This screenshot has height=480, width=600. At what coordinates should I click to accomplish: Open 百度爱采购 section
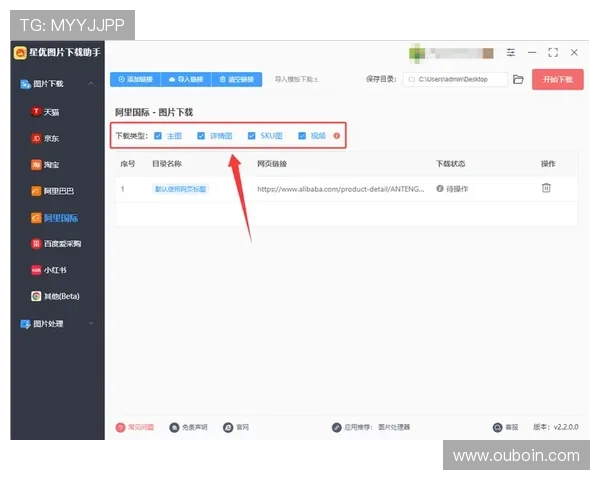pos(62,243)
